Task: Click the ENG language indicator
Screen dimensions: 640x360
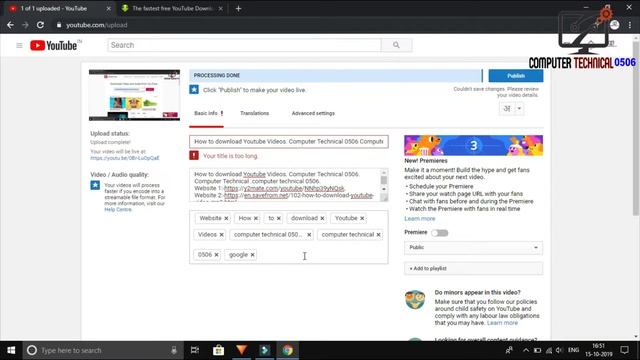Action: click(x=573, y=350)
